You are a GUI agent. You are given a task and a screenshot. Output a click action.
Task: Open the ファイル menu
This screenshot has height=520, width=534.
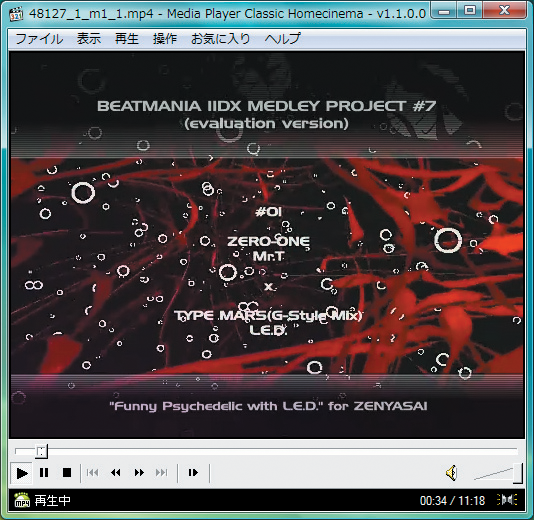click(39, 38)
